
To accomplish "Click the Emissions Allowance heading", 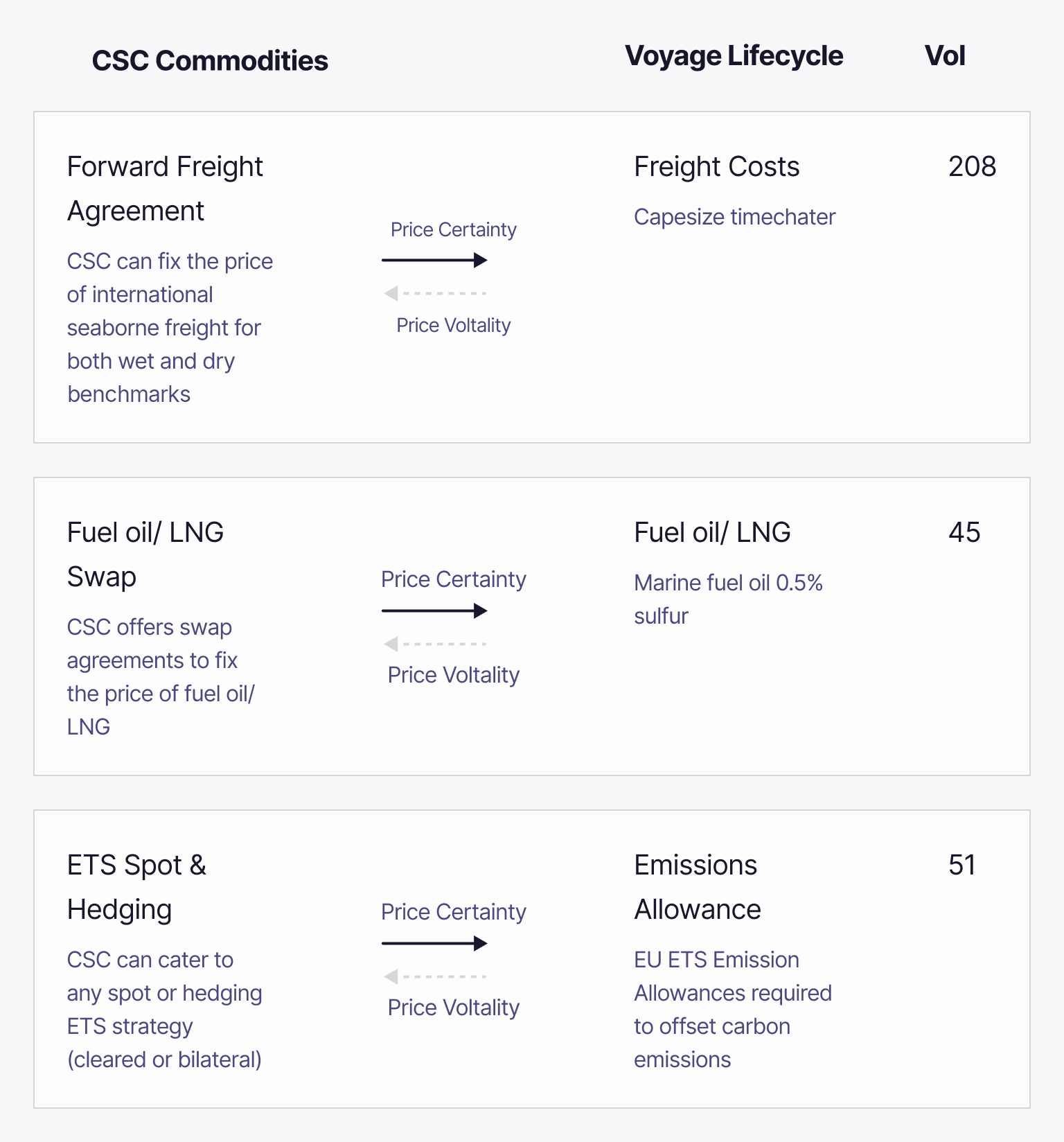I will coord(697,887).
